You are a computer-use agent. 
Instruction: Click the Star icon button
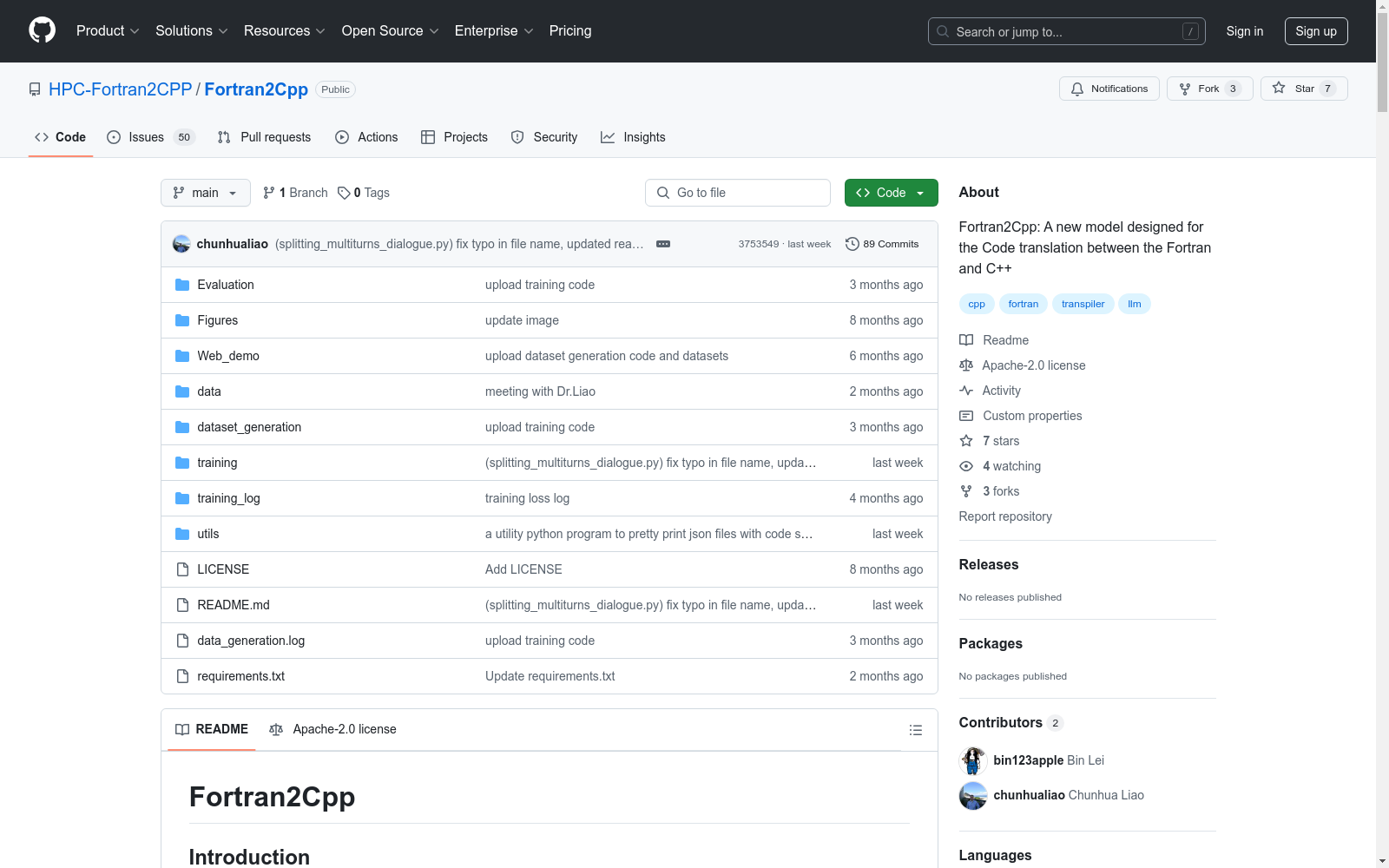pos(1304,89)
